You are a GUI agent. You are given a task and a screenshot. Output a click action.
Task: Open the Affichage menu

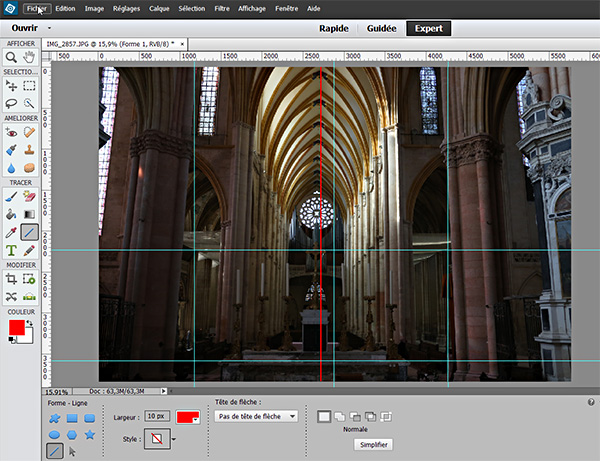pyautogui.click(x=252, y=8)
